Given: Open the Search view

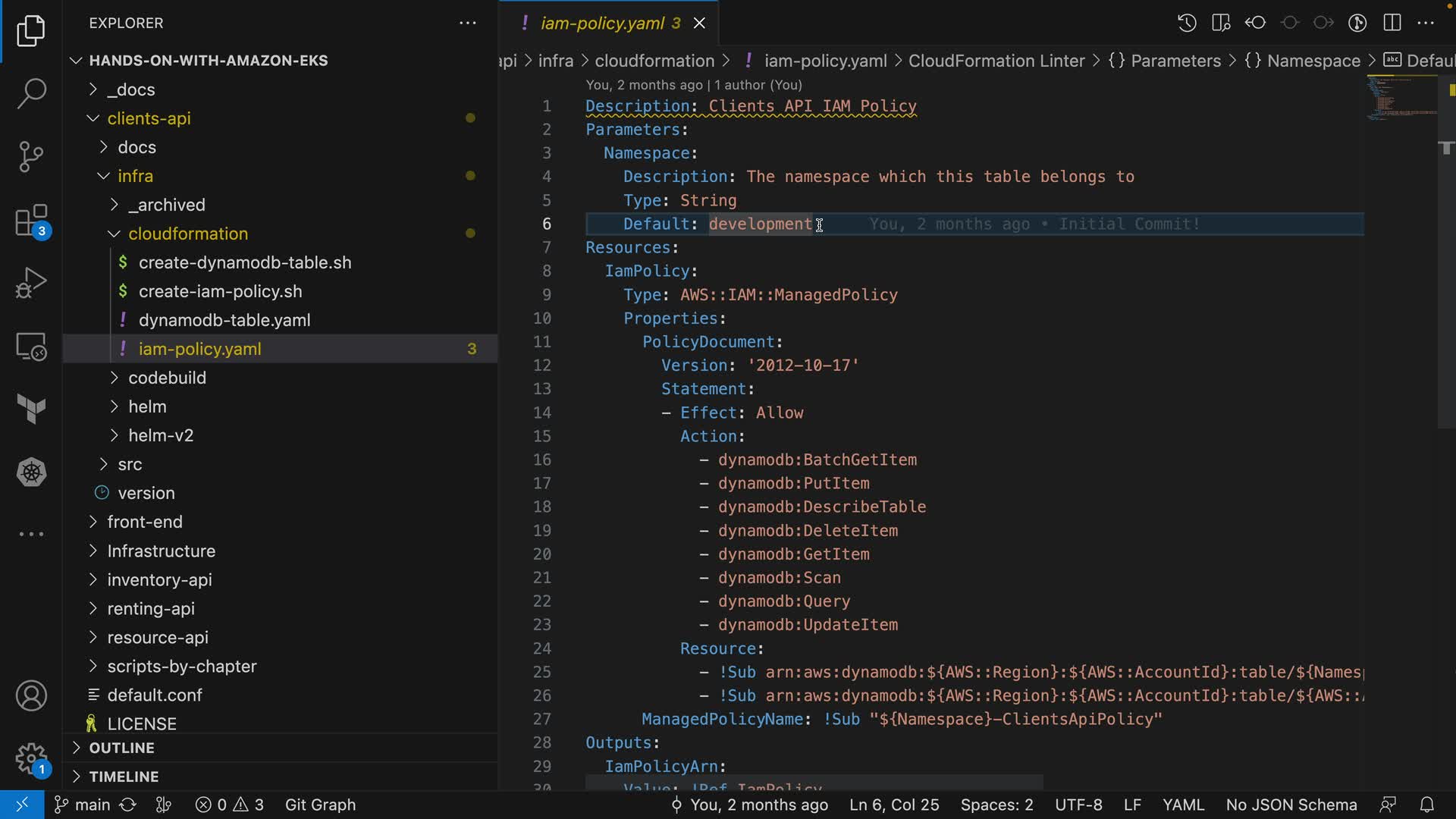Looking at the screenshot, I should coord(31,93).
